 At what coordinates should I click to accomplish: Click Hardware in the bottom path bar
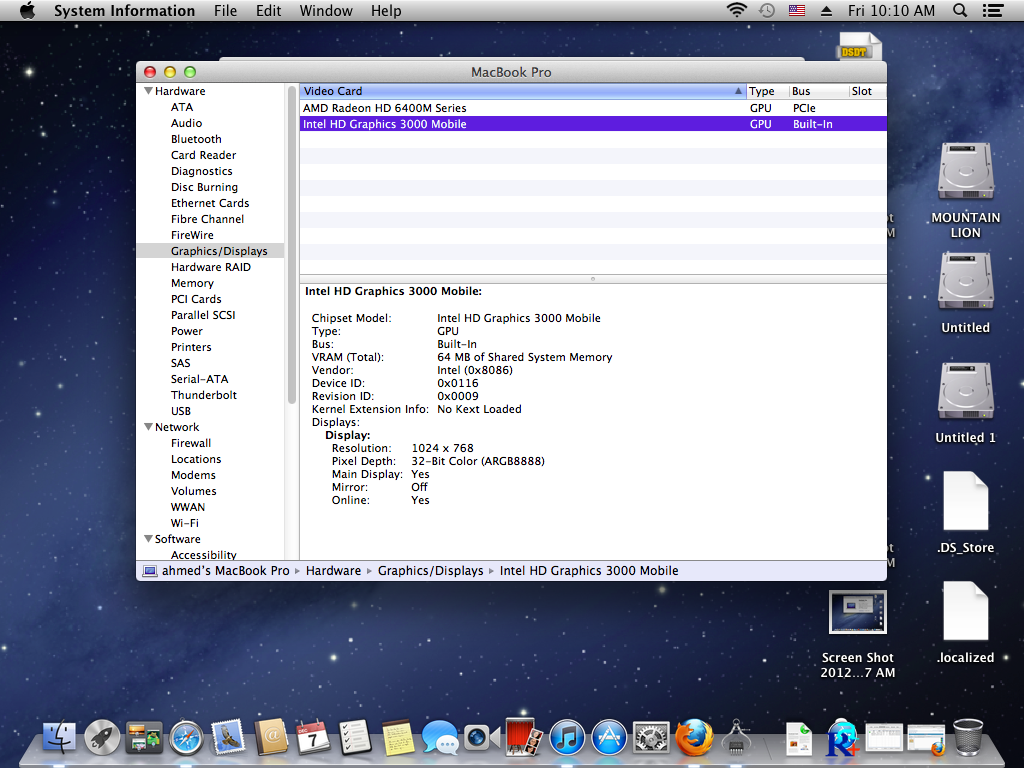click(x=333, y=571)
